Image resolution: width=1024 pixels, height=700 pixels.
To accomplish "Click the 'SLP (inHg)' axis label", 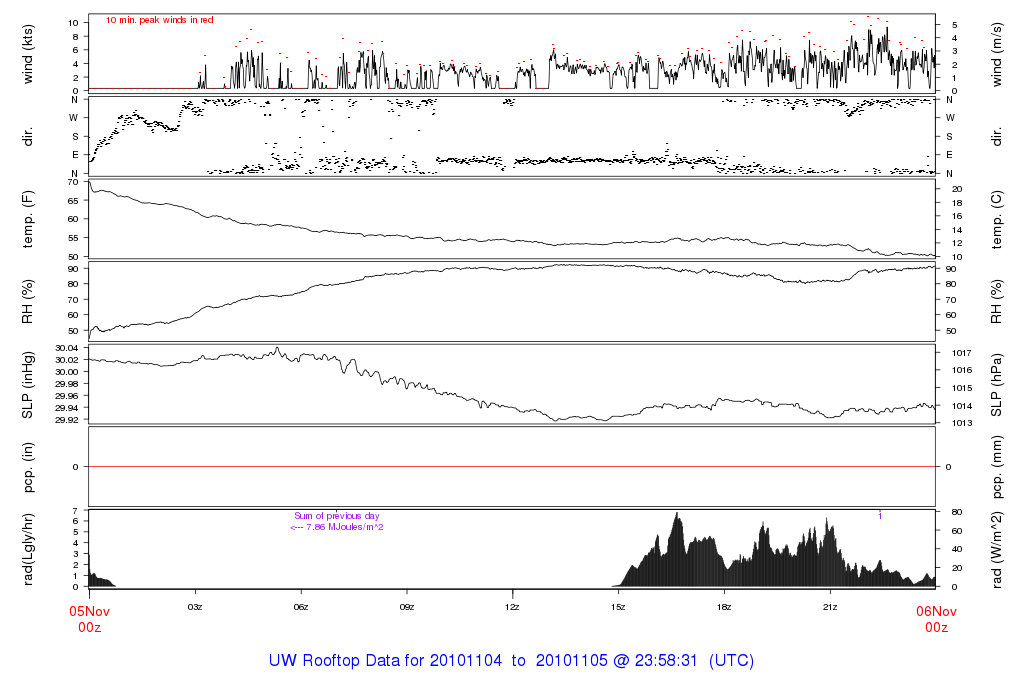I will (x=27, y=385).
